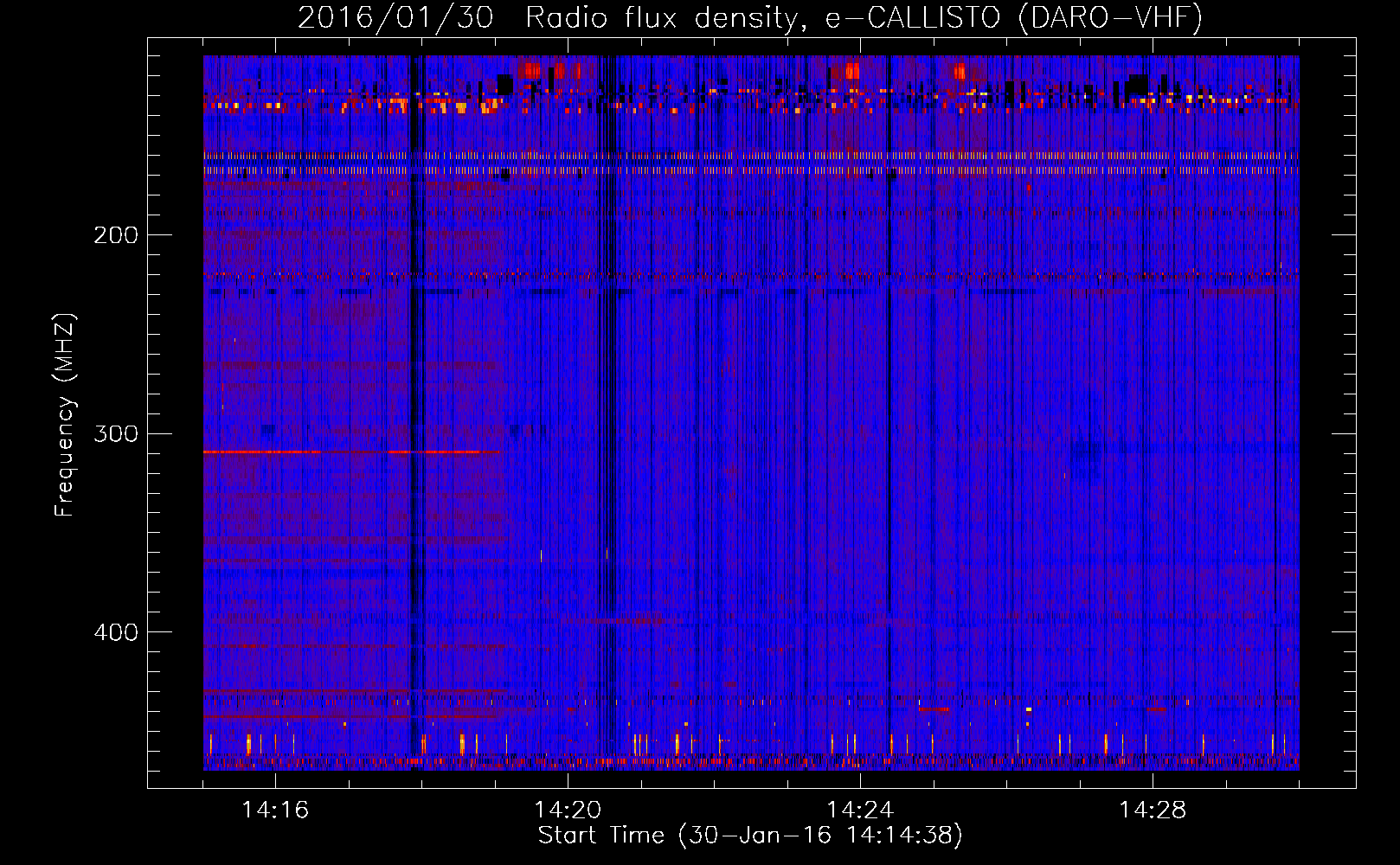The image size is (1400, 865).
Task: Click the 200 frequency tick label
Action: click(x=116, y=235)
